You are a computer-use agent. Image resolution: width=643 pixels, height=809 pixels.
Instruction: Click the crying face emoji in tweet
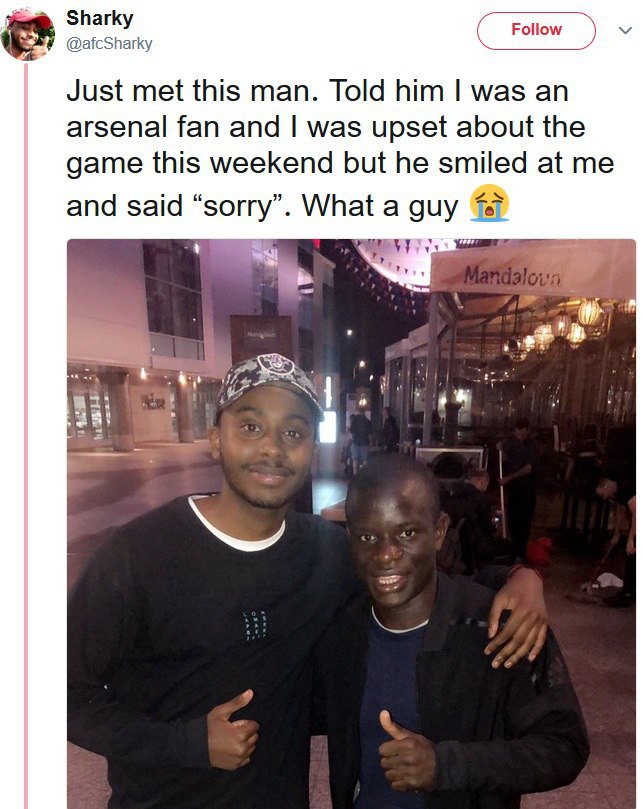(489, 203)
